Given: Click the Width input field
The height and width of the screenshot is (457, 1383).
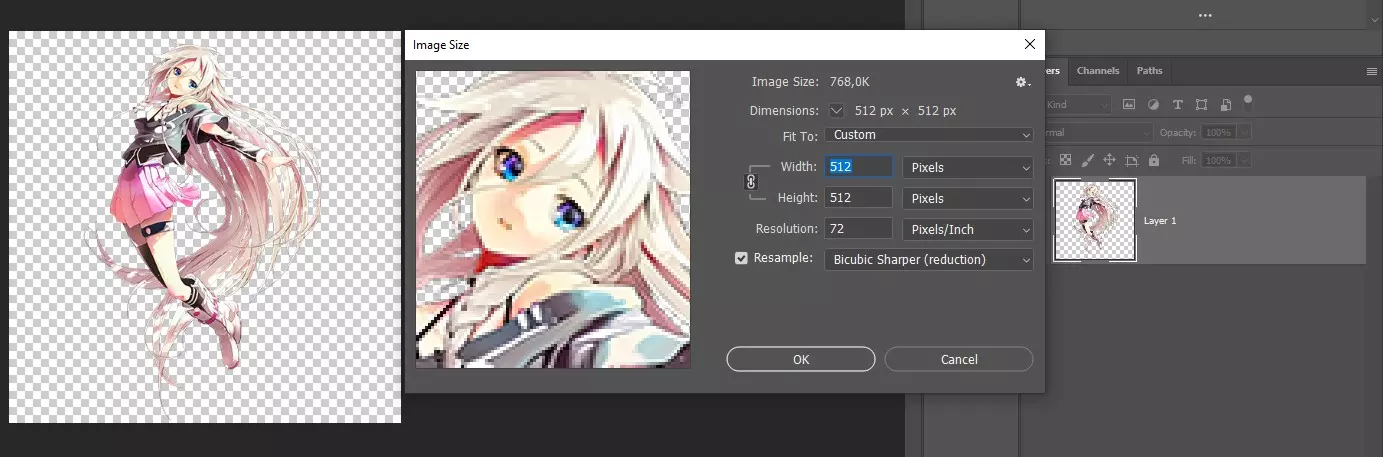Looking at the screenshot, I should tap(858, 167).
